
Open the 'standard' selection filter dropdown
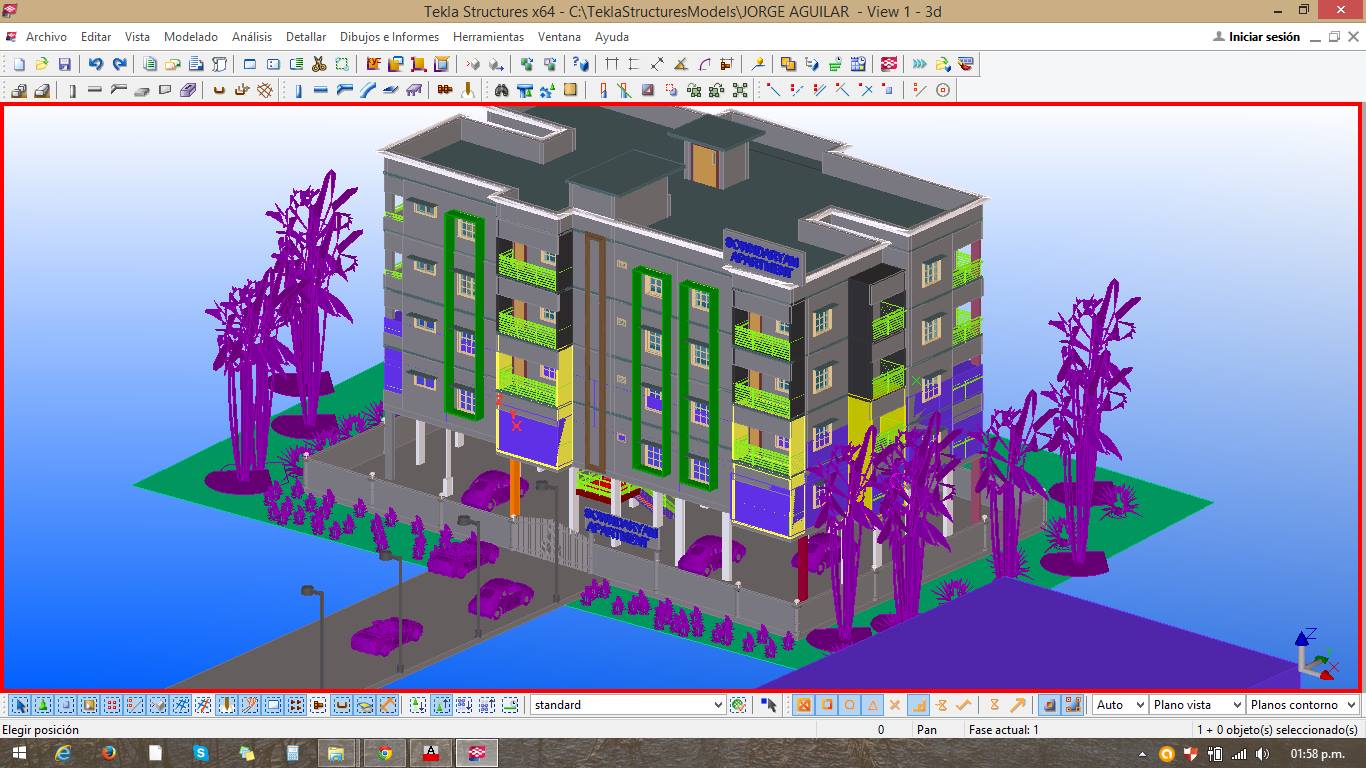coord(717,705)
